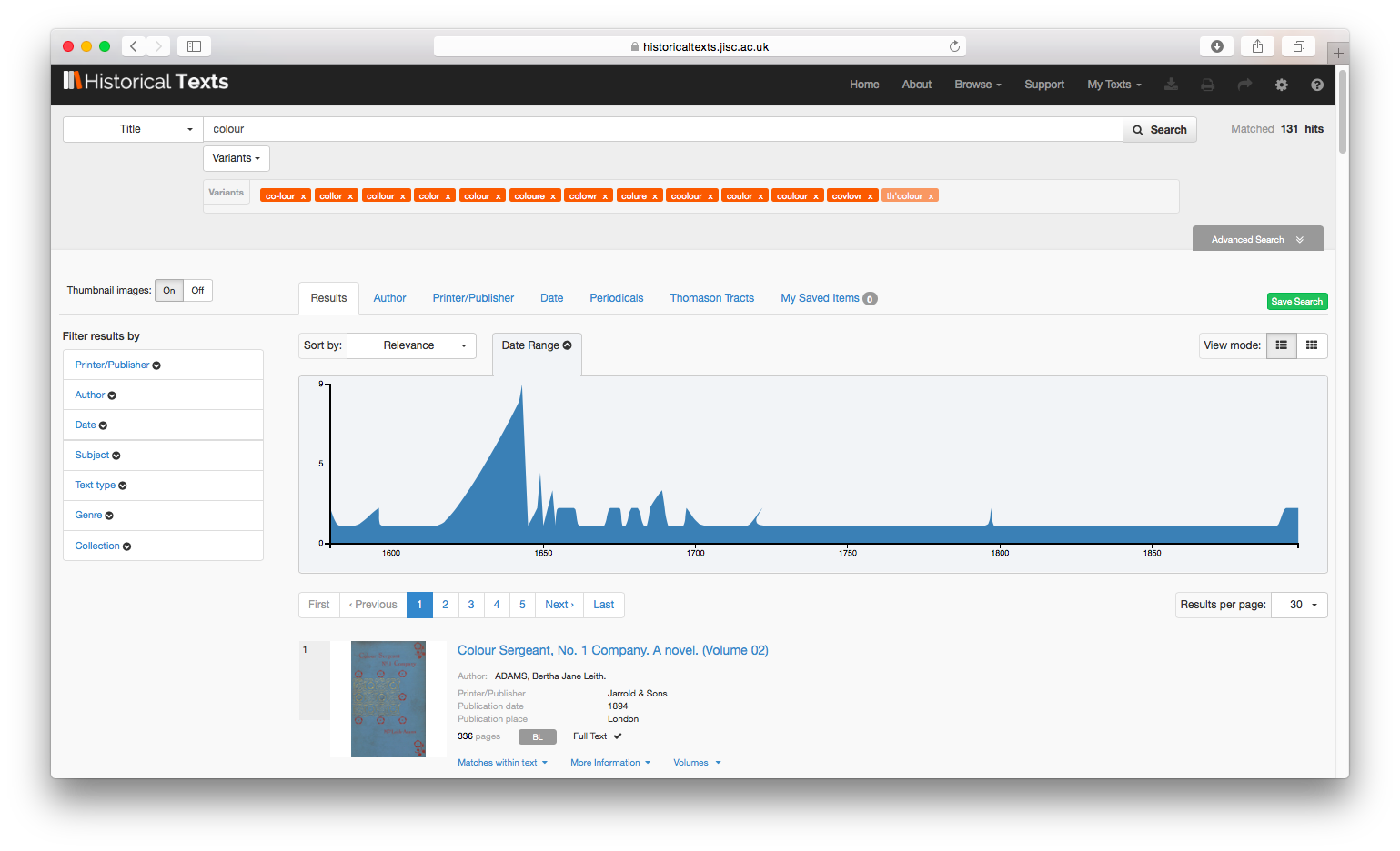
Task: Expand the Printer/Publisher filter
Action: pyautogui.click(x=117, y=365)
